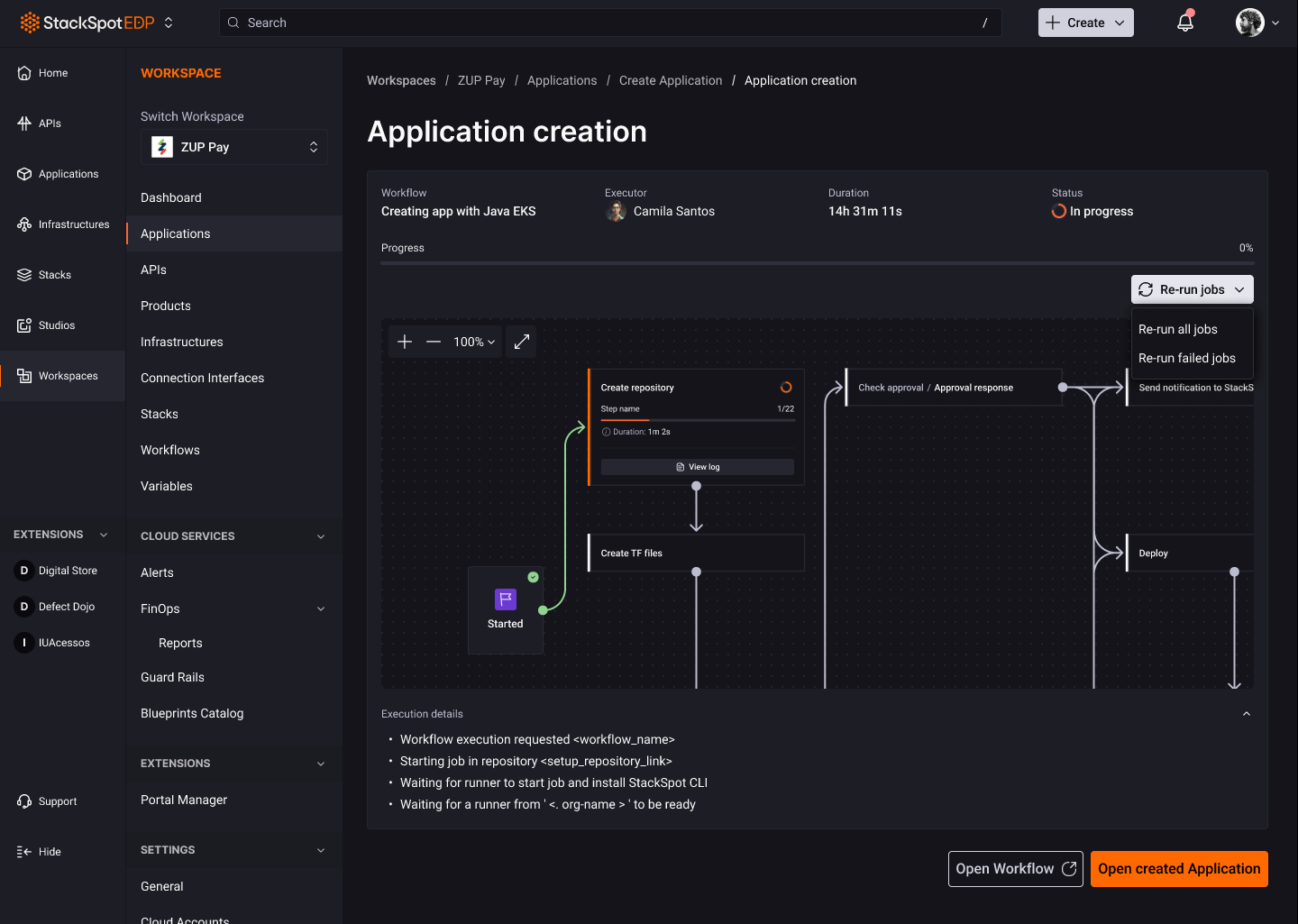Select Dashboard in the workspace menu
The height and width of the screenshot is (924, 1298).
click(171, 197)
